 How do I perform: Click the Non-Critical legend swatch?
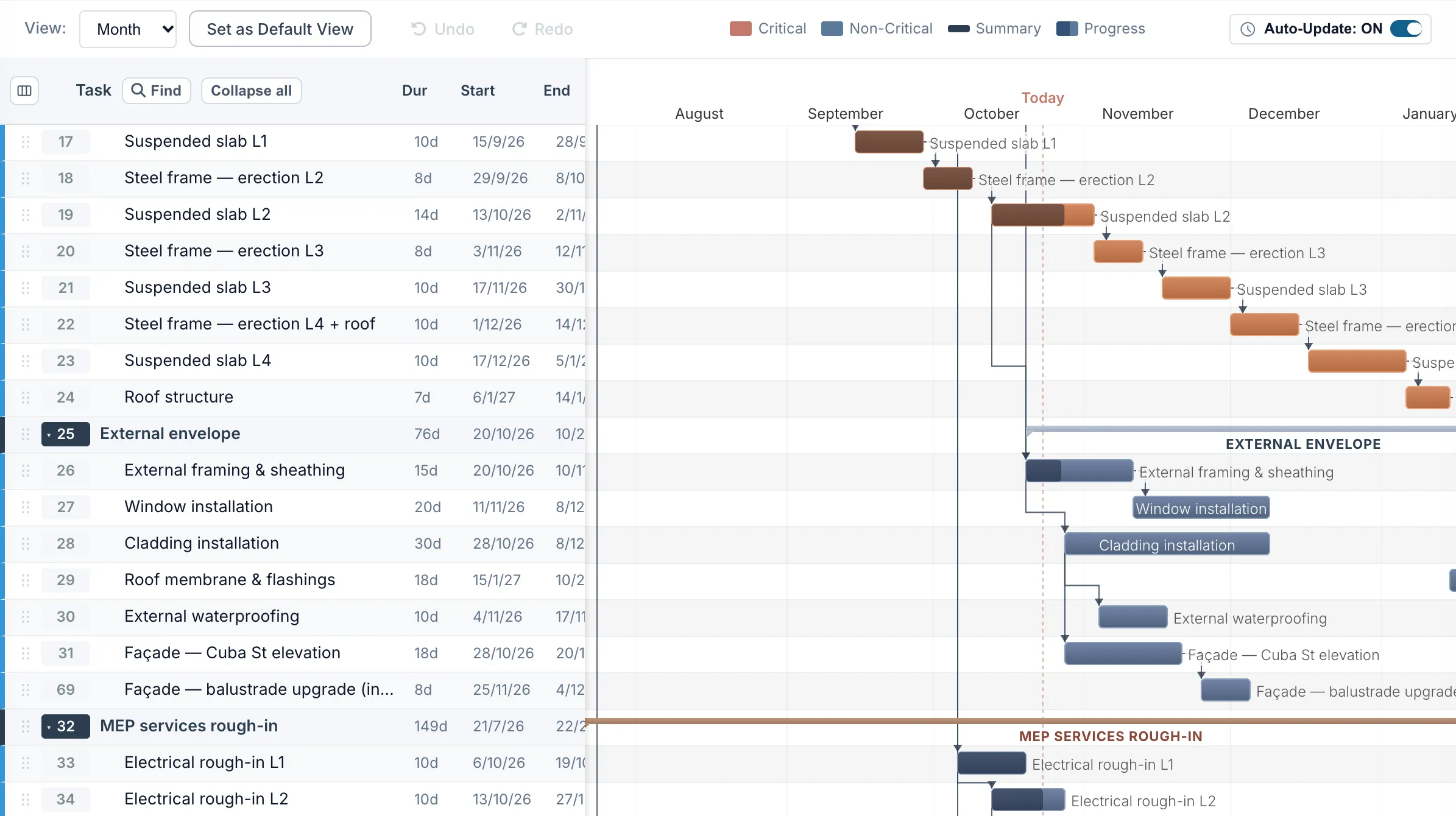click(x=832, y=29)
